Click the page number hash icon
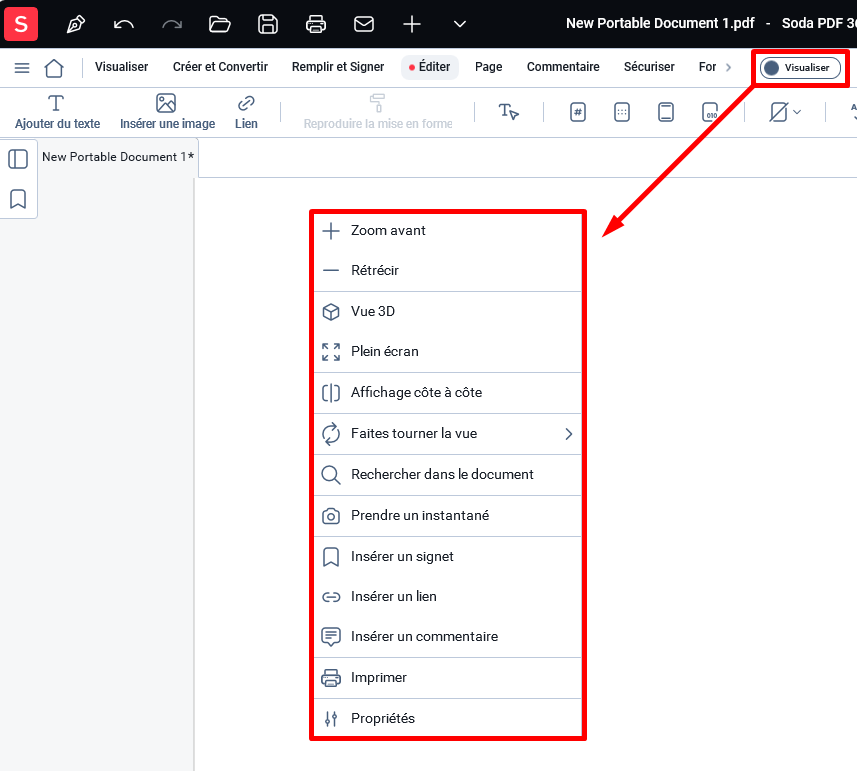This screenshot has height=771, width=857. pyautogui.click(x=578, y=112)
